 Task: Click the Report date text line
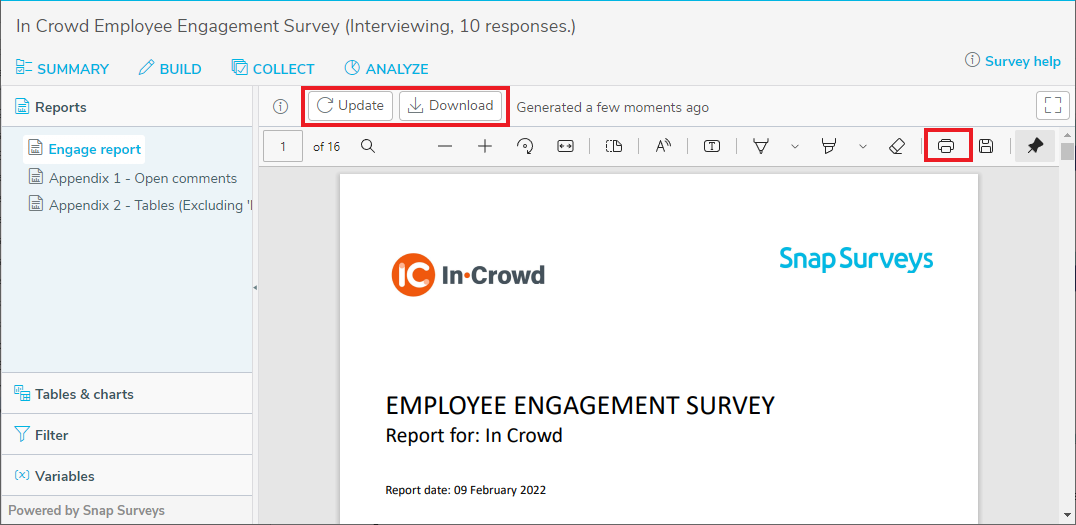coord(466,490)
